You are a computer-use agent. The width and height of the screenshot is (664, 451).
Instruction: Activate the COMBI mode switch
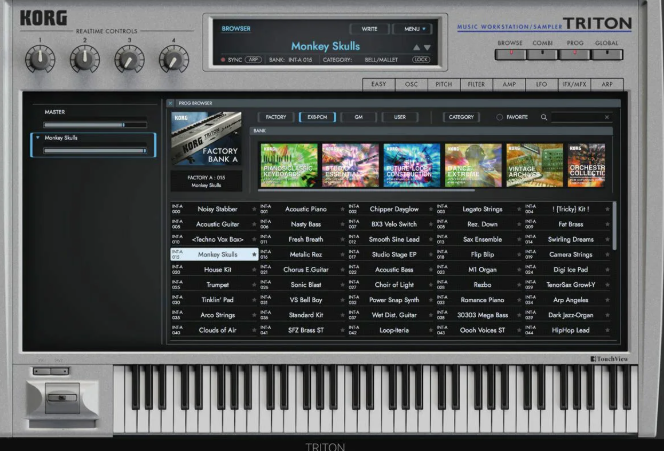click(542, 54)
